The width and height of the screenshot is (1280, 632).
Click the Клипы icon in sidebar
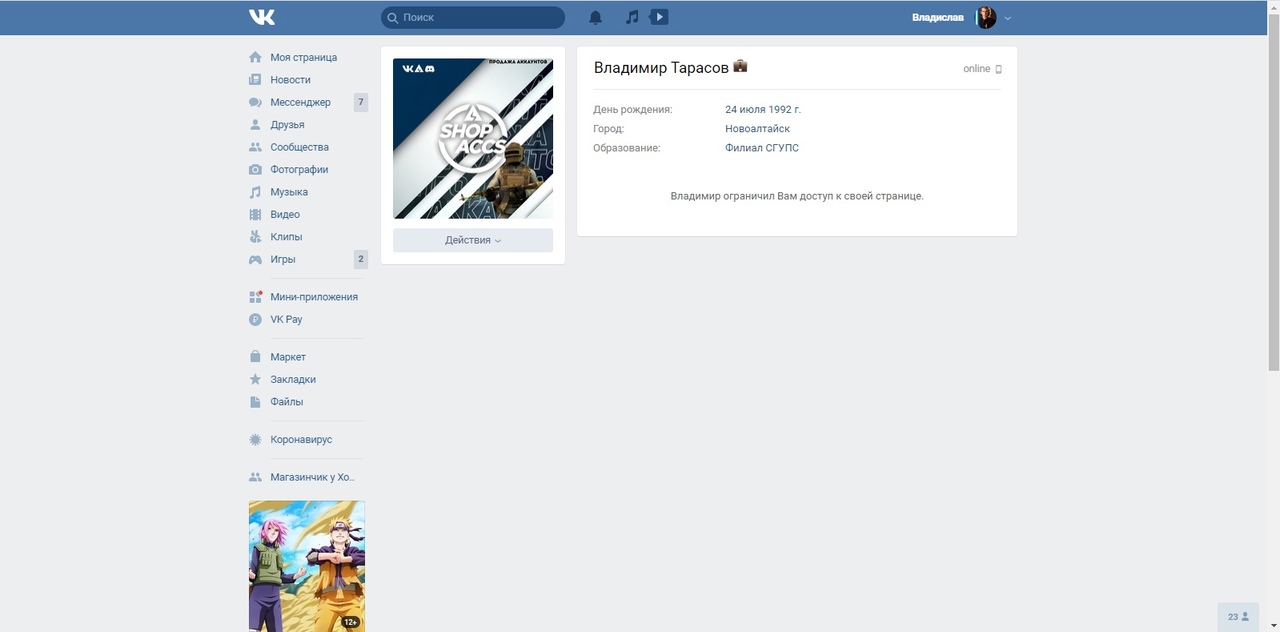pyautogui.click(x=255, y=237)
